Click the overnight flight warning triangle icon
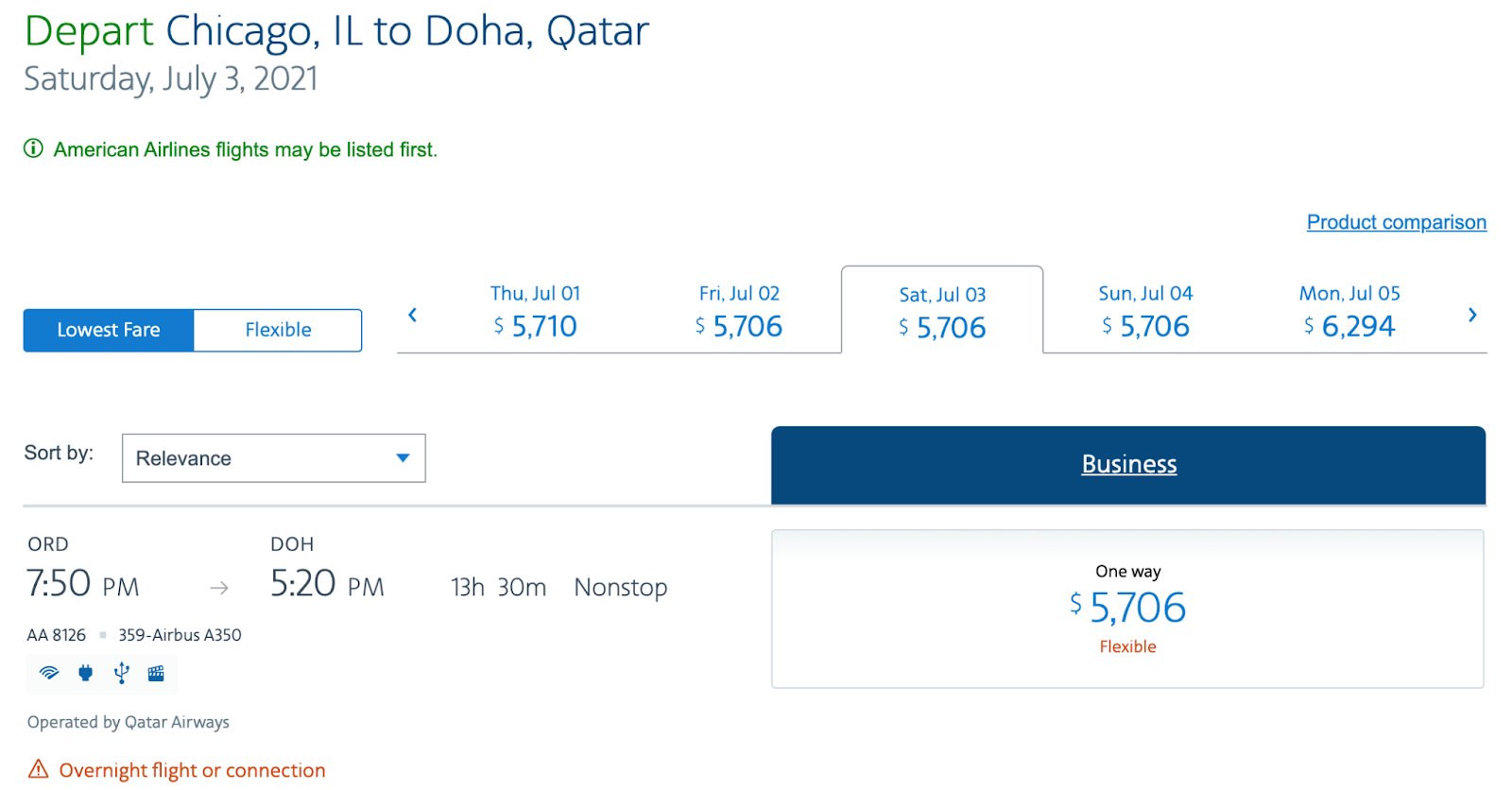 [x=38, y=769]
